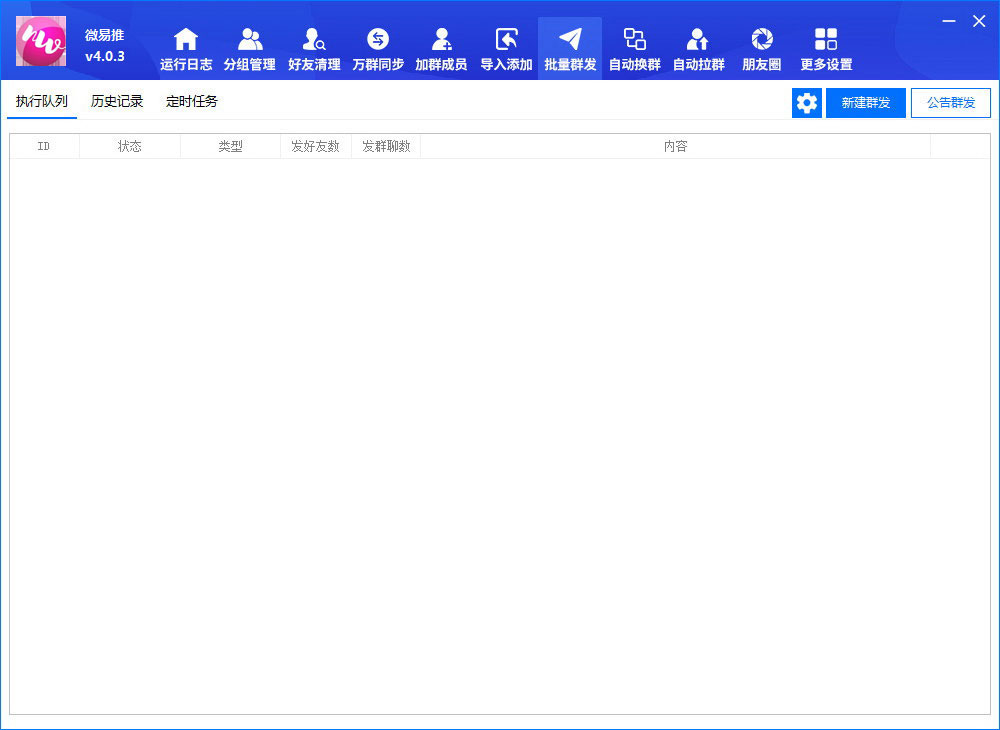Click the 内容 column header

pos(676,147)
